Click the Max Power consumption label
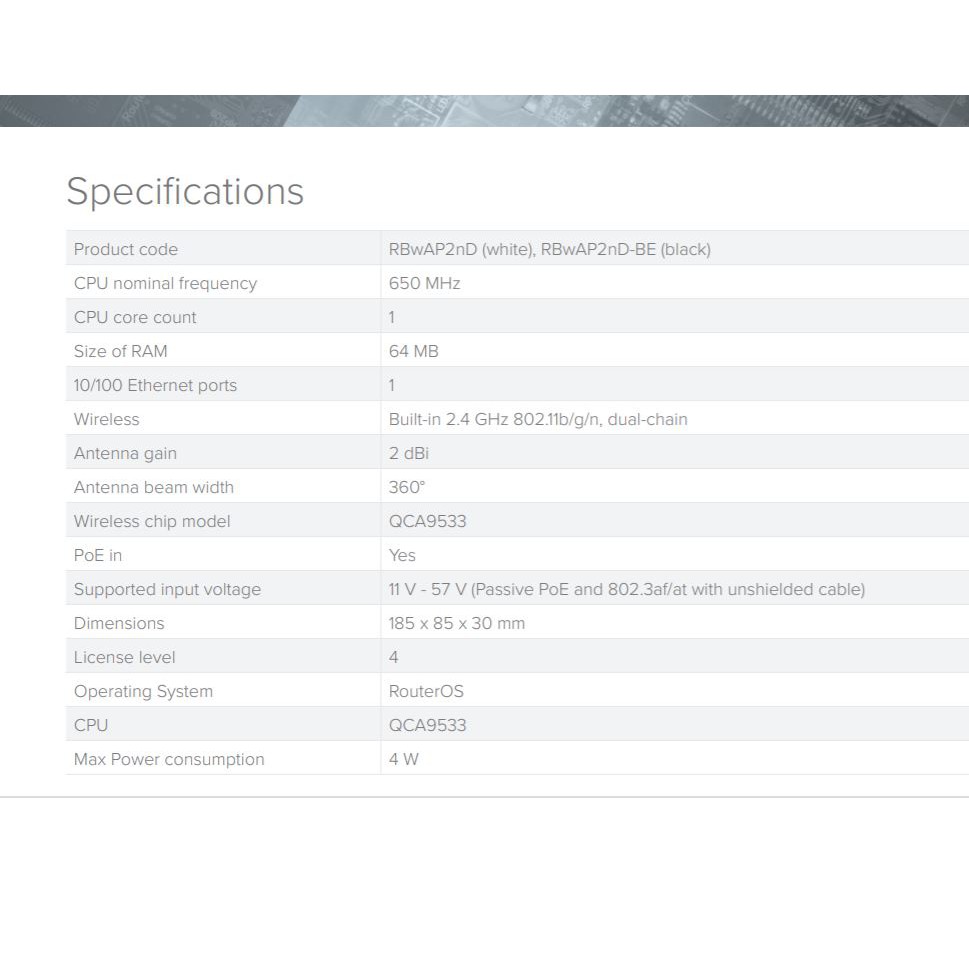 (169, 759)
